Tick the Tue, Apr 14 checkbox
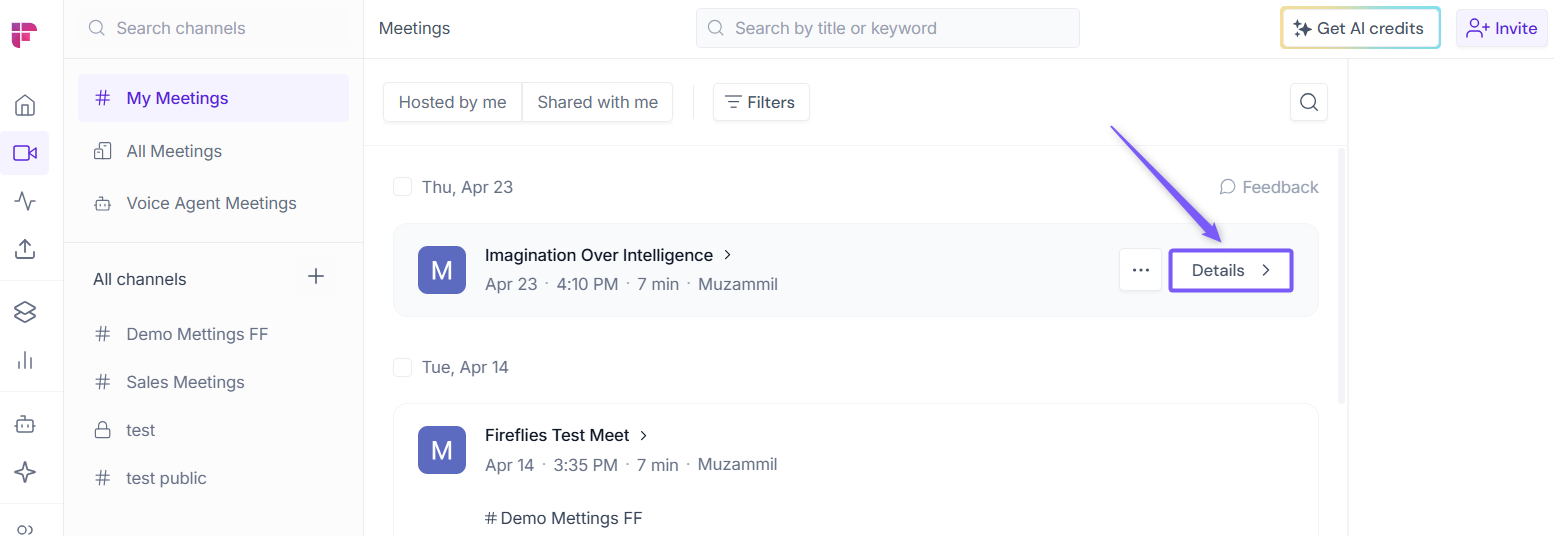 point(403,367)
